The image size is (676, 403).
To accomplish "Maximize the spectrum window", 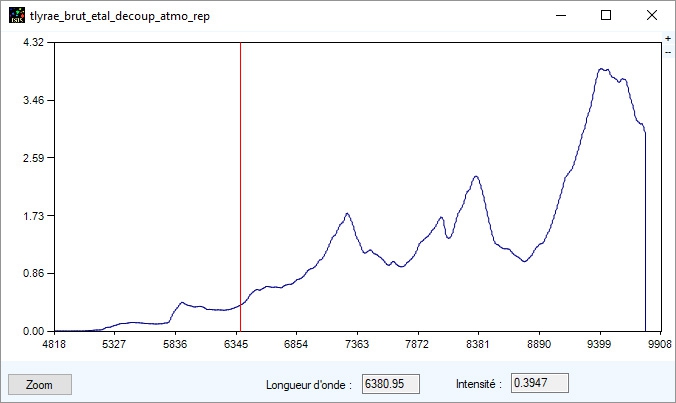I will 606,16.
